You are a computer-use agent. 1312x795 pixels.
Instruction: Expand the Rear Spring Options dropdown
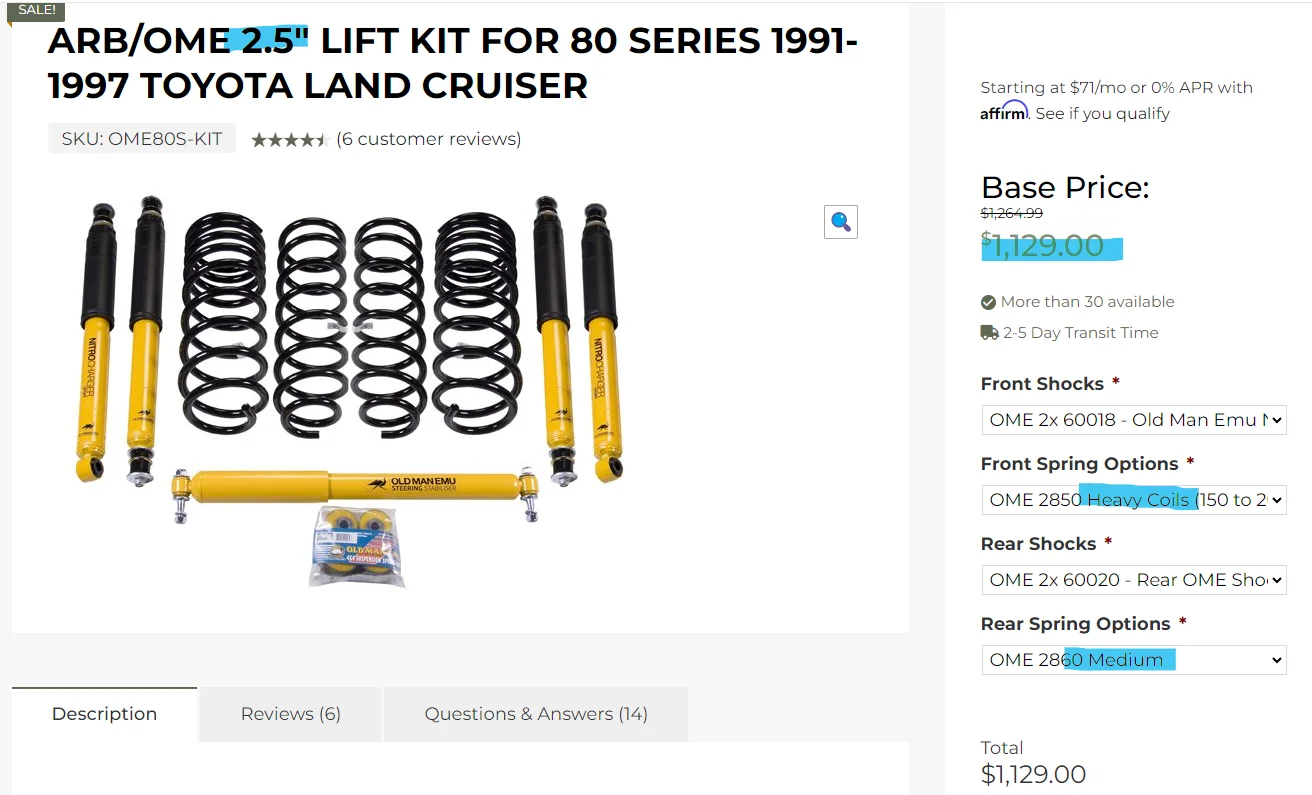1134,660
